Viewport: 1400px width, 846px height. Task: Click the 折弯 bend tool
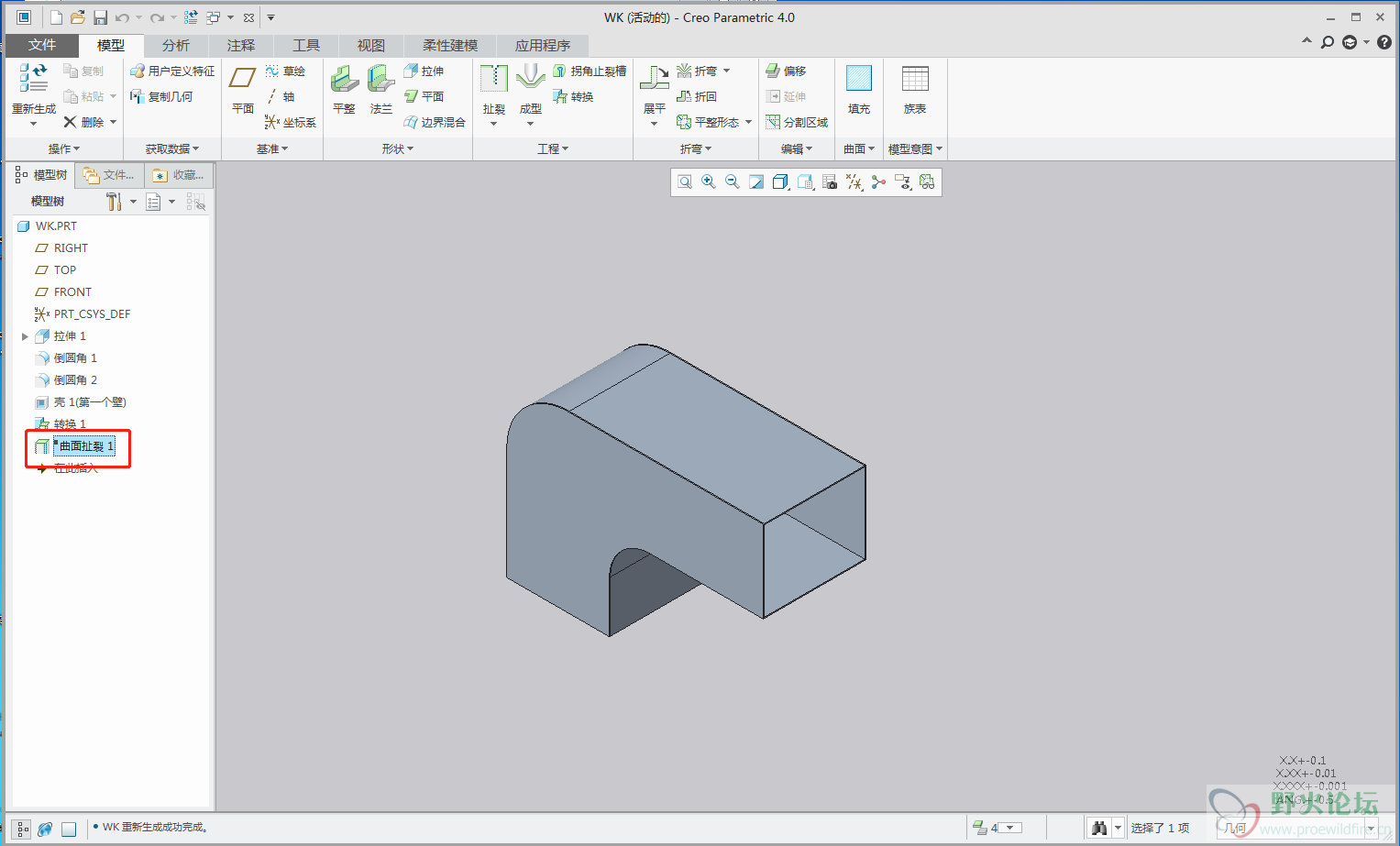pyautogui.click(x=697, y=71)
